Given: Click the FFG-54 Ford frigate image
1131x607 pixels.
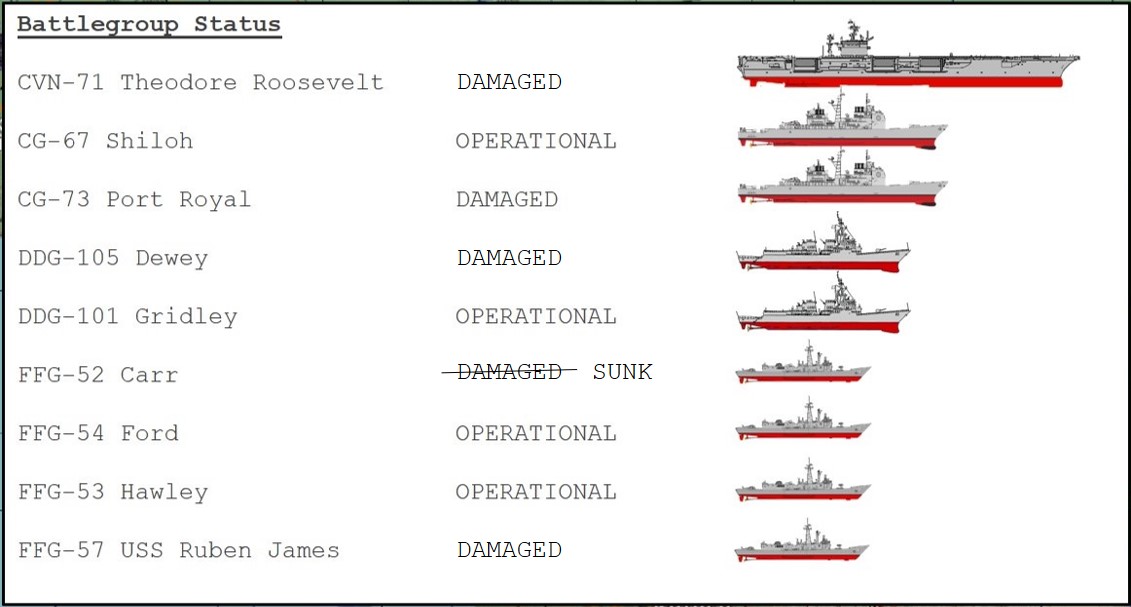Looking at the screenshot, I should click(803, 424).
